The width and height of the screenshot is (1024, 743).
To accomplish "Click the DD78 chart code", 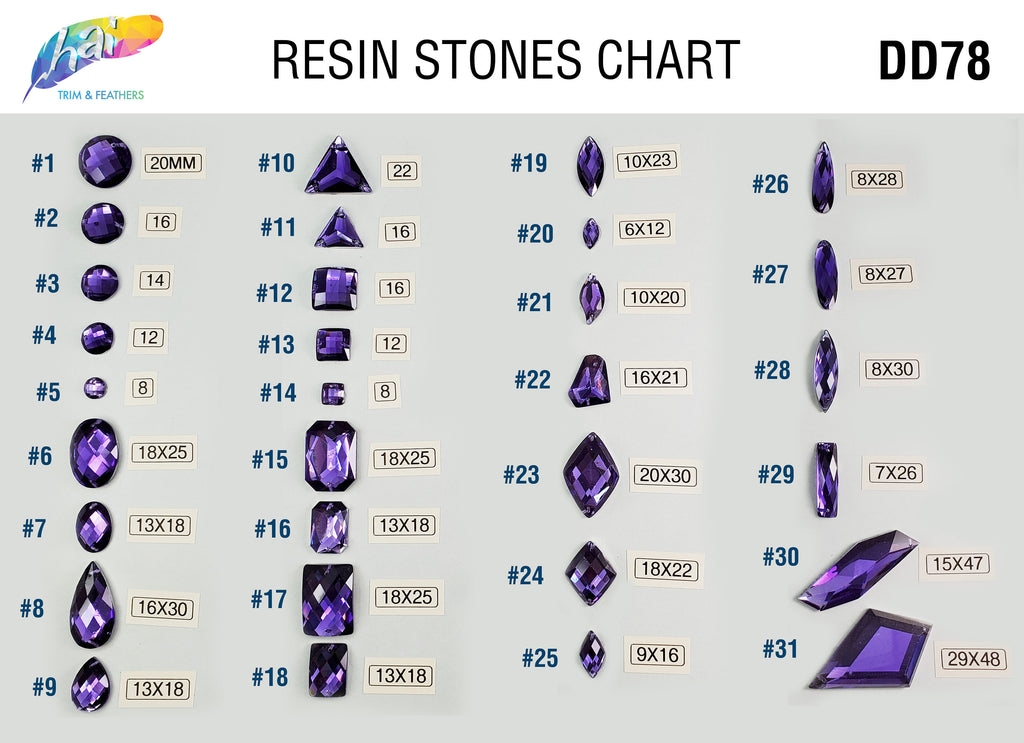I will pyautogui.click(x=935, y=61).
